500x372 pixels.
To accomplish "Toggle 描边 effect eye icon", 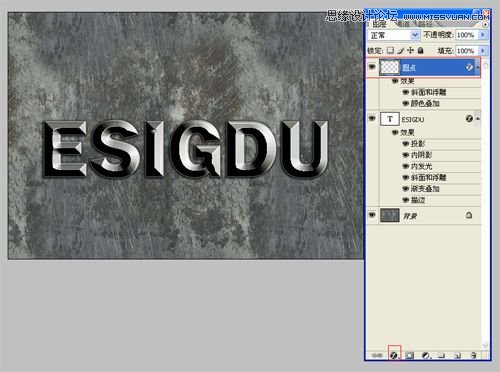I will [405, 200].
